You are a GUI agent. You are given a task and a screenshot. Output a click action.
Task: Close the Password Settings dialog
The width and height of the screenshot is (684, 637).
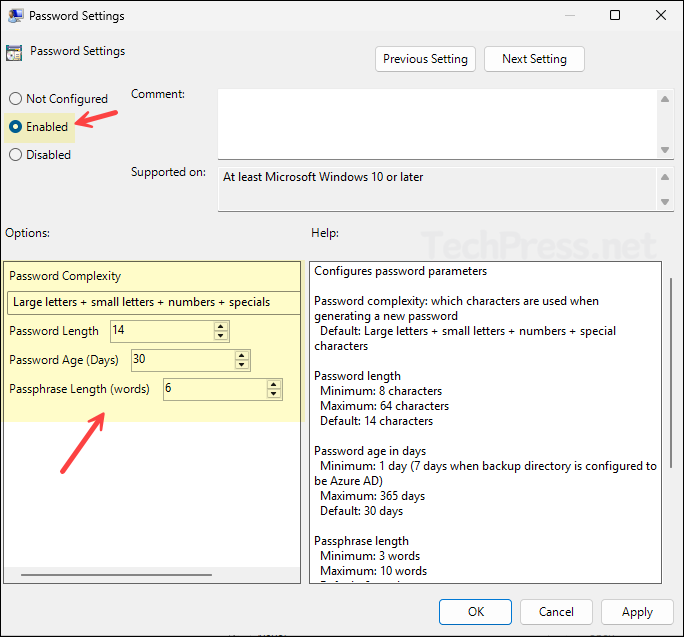(x=660, y=15)
